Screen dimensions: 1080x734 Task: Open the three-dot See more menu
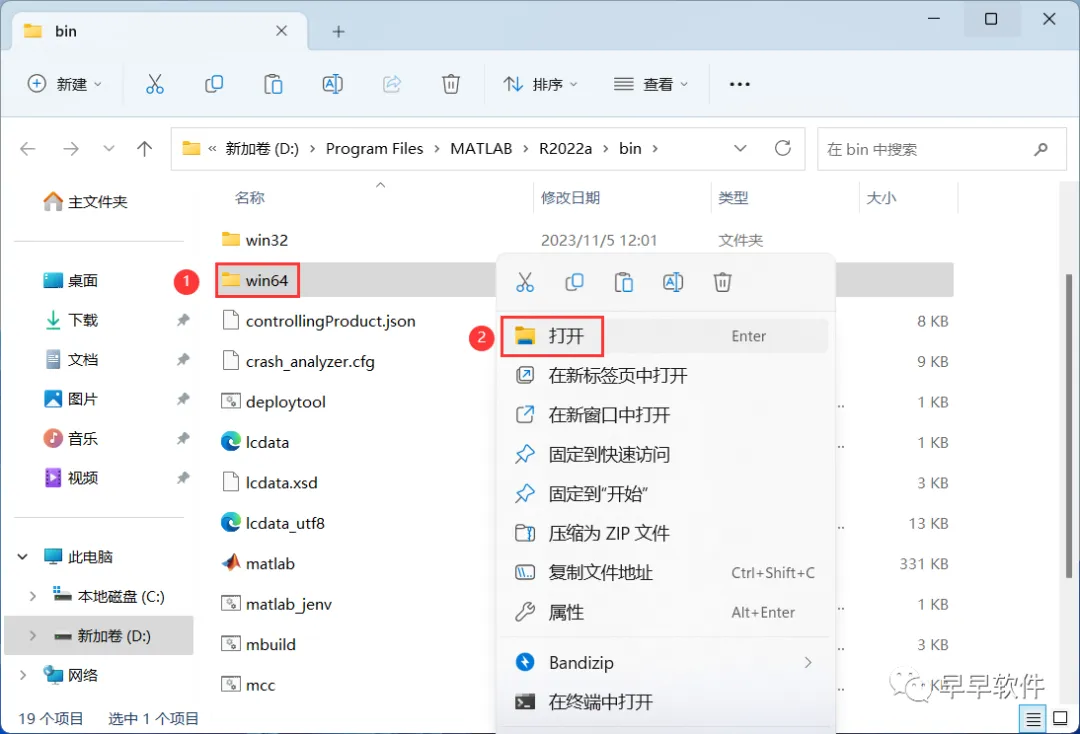click(x=740, y=84)
